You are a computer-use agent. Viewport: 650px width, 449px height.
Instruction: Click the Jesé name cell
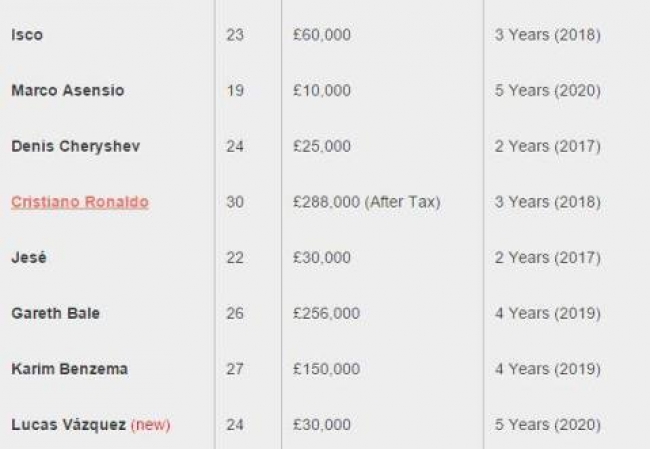click(29, 257)
